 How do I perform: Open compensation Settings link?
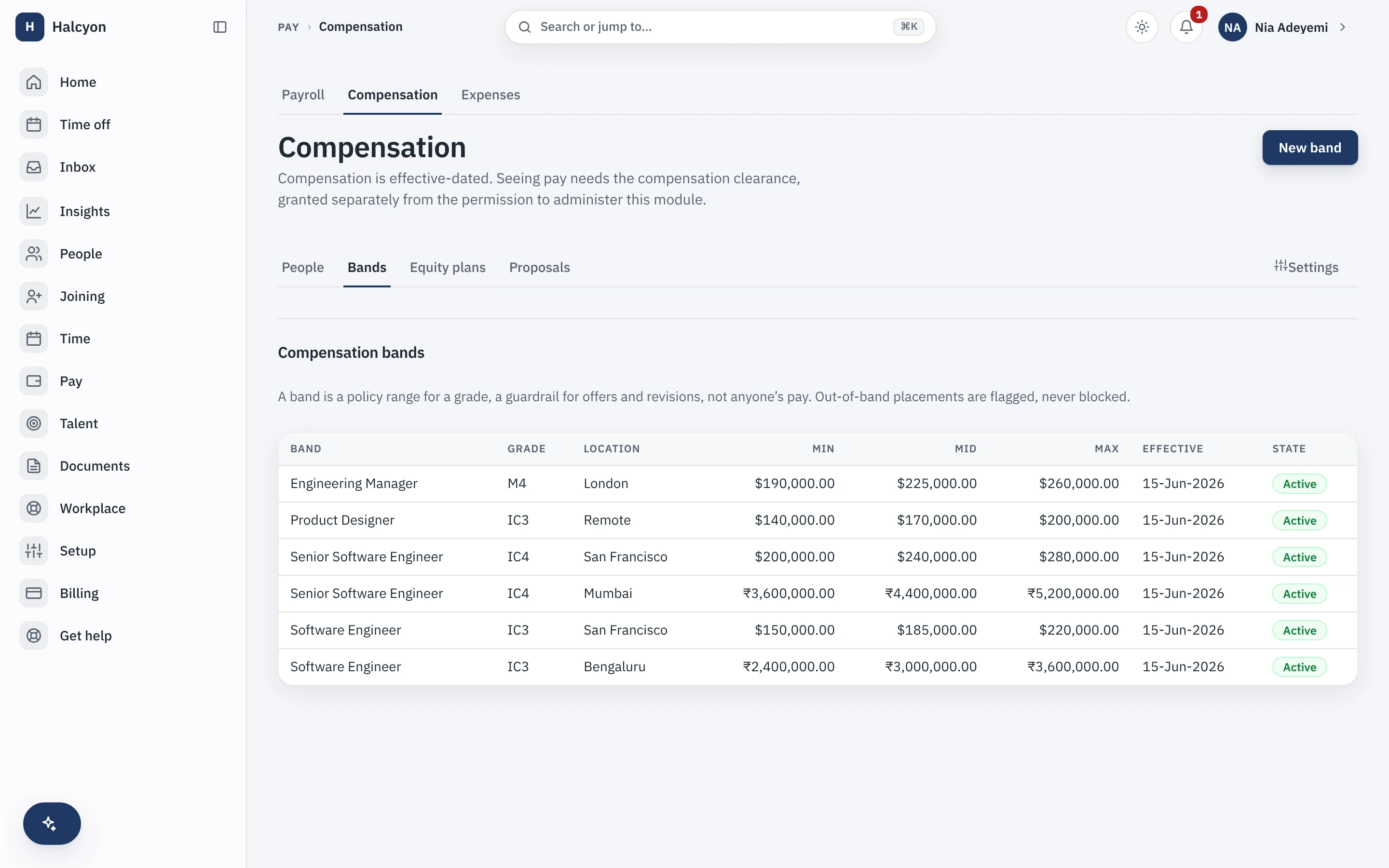tap(1307, 267)
